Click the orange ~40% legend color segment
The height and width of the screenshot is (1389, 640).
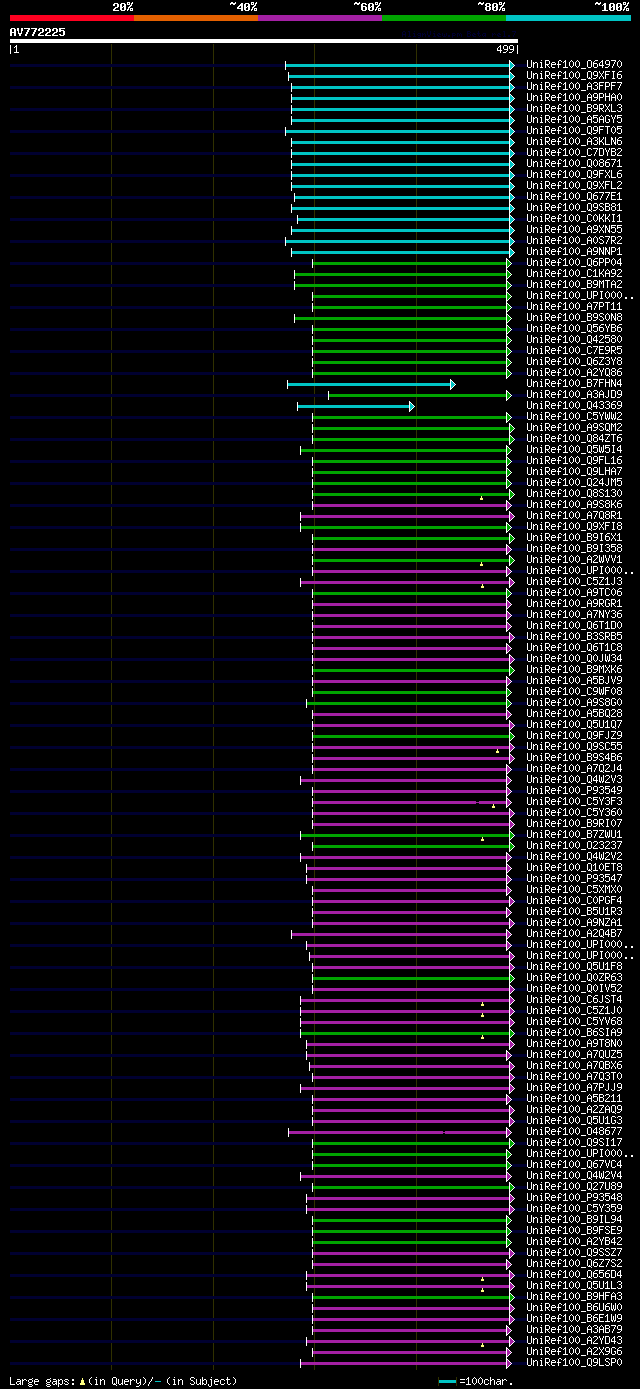pos(196,17)
